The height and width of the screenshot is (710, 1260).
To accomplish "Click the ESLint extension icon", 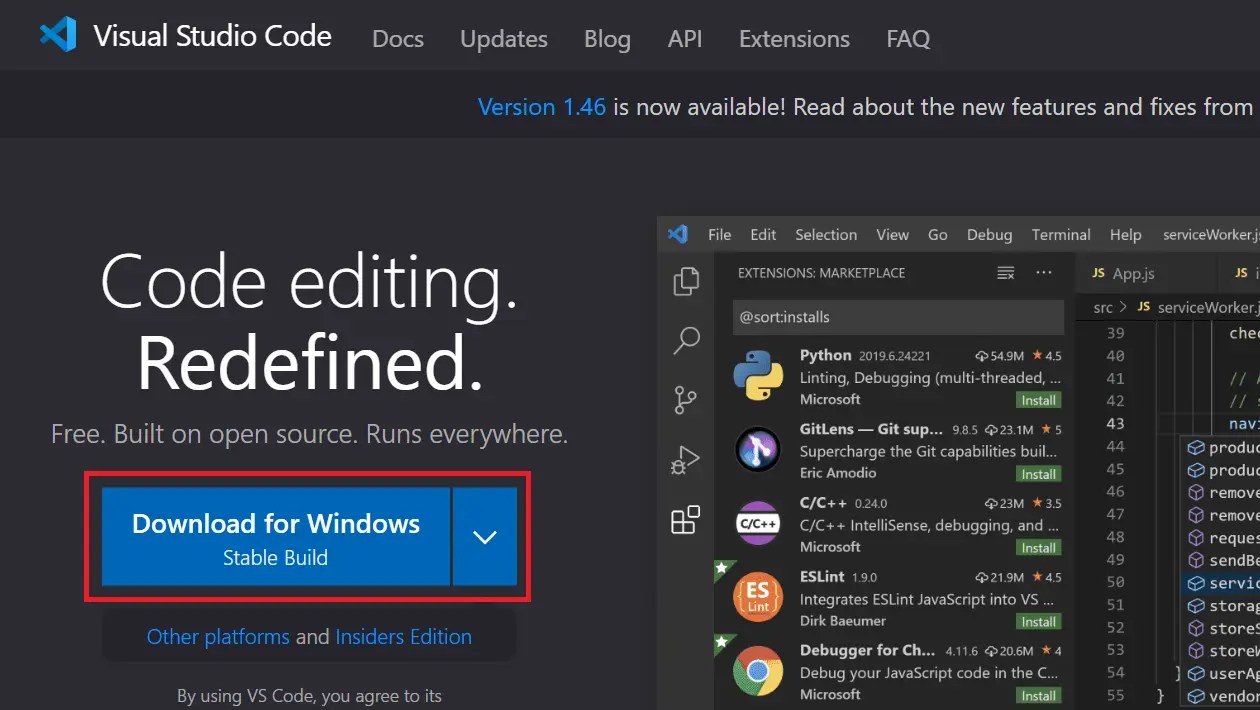I will coord(758,598).
